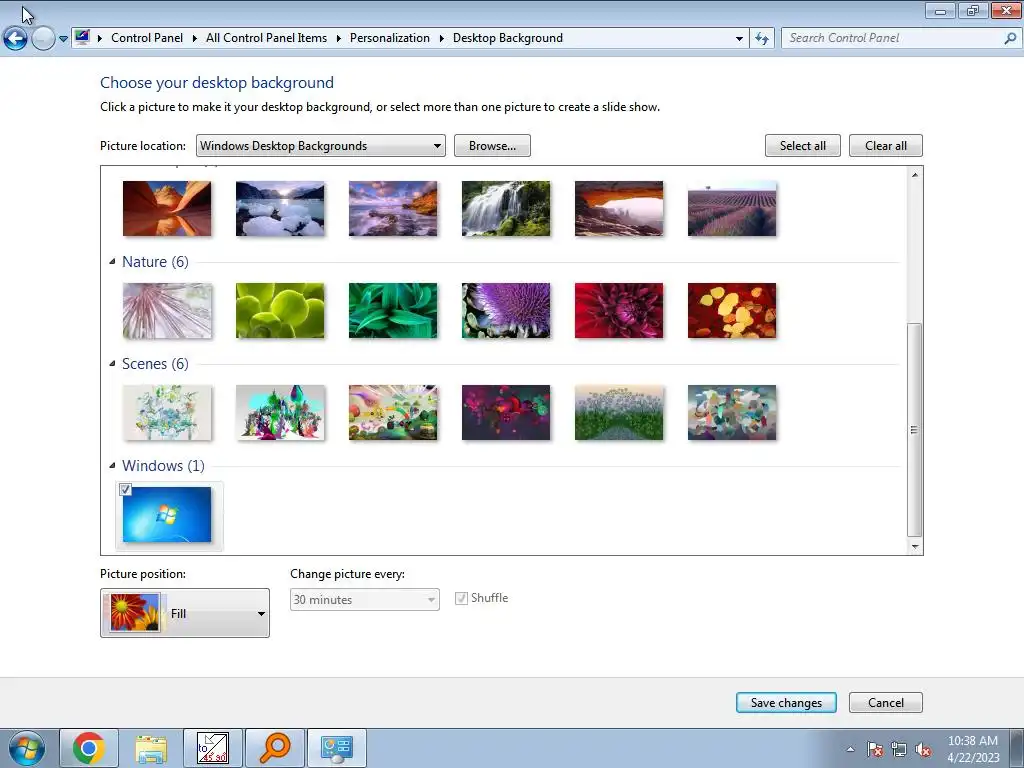Click Show desktop strip at taskbar end
Viewport: 1024px width, 768px height.
click(x=1016, y=748)
